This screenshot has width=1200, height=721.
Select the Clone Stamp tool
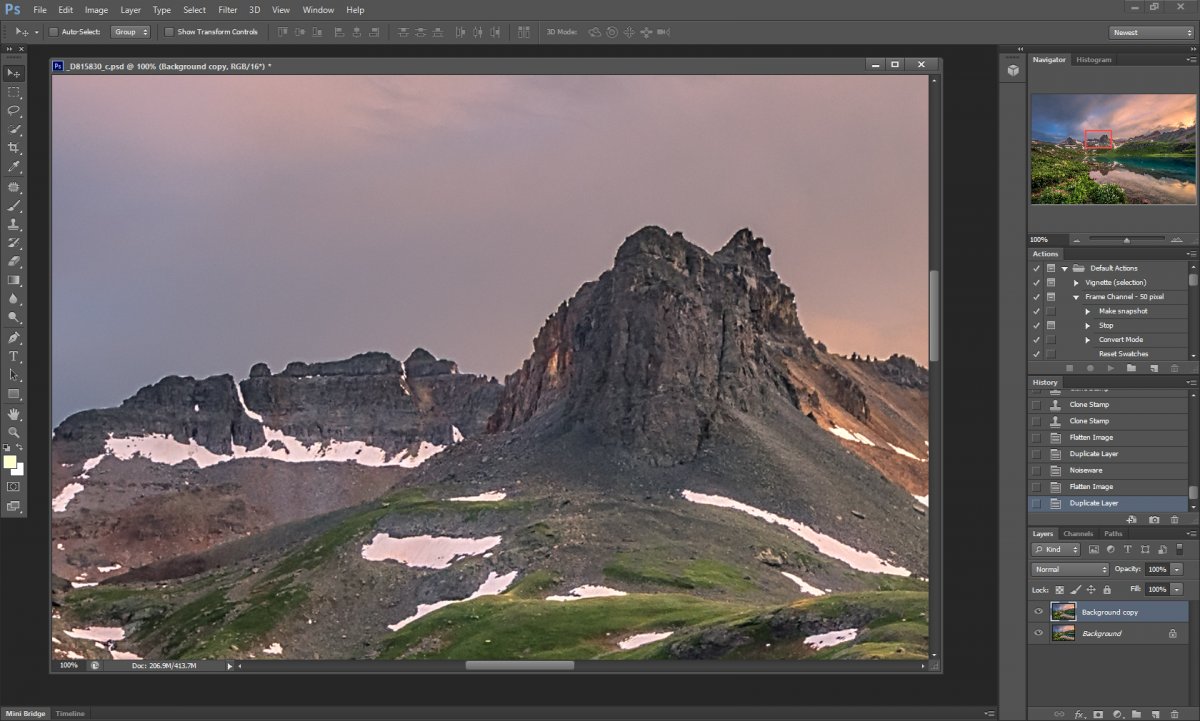click(14, 224)
